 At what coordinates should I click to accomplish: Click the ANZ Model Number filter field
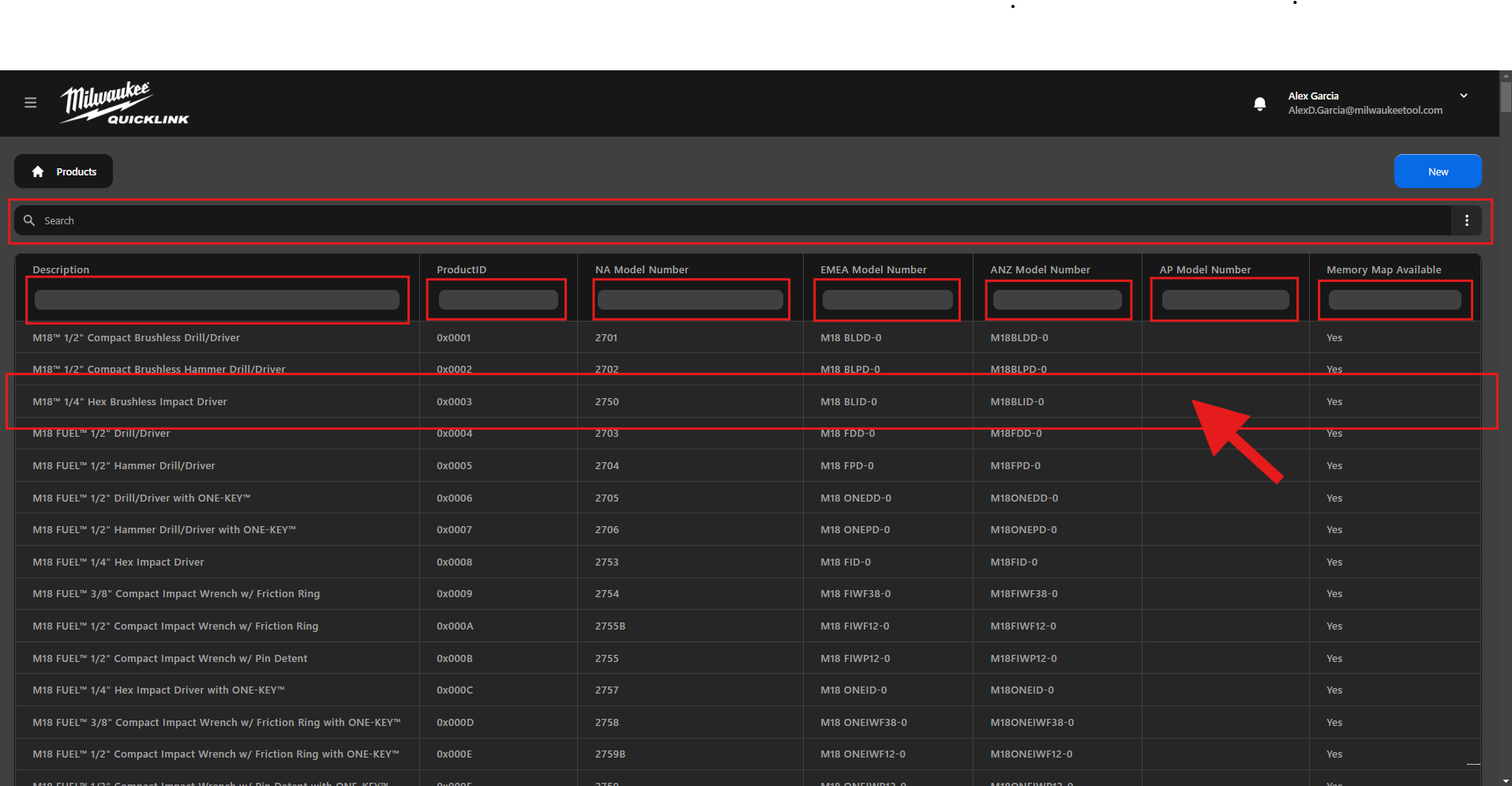(x=1057, y=299)
